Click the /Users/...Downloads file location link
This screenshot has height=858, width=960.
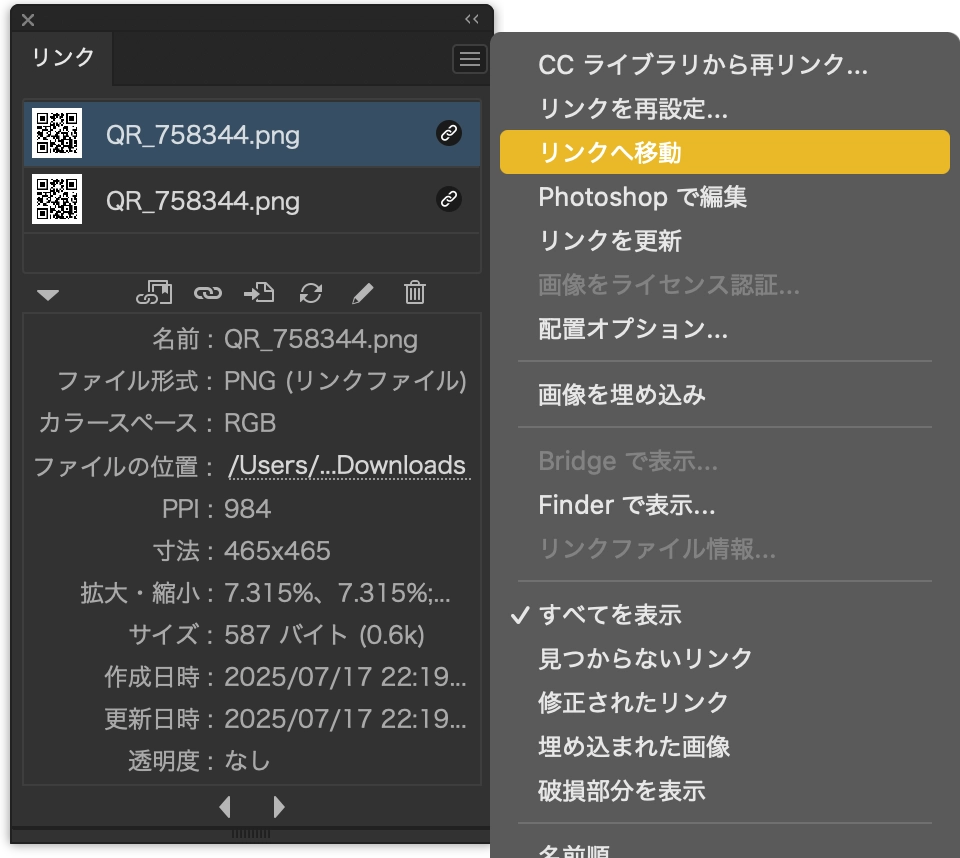tap(348, 465)
